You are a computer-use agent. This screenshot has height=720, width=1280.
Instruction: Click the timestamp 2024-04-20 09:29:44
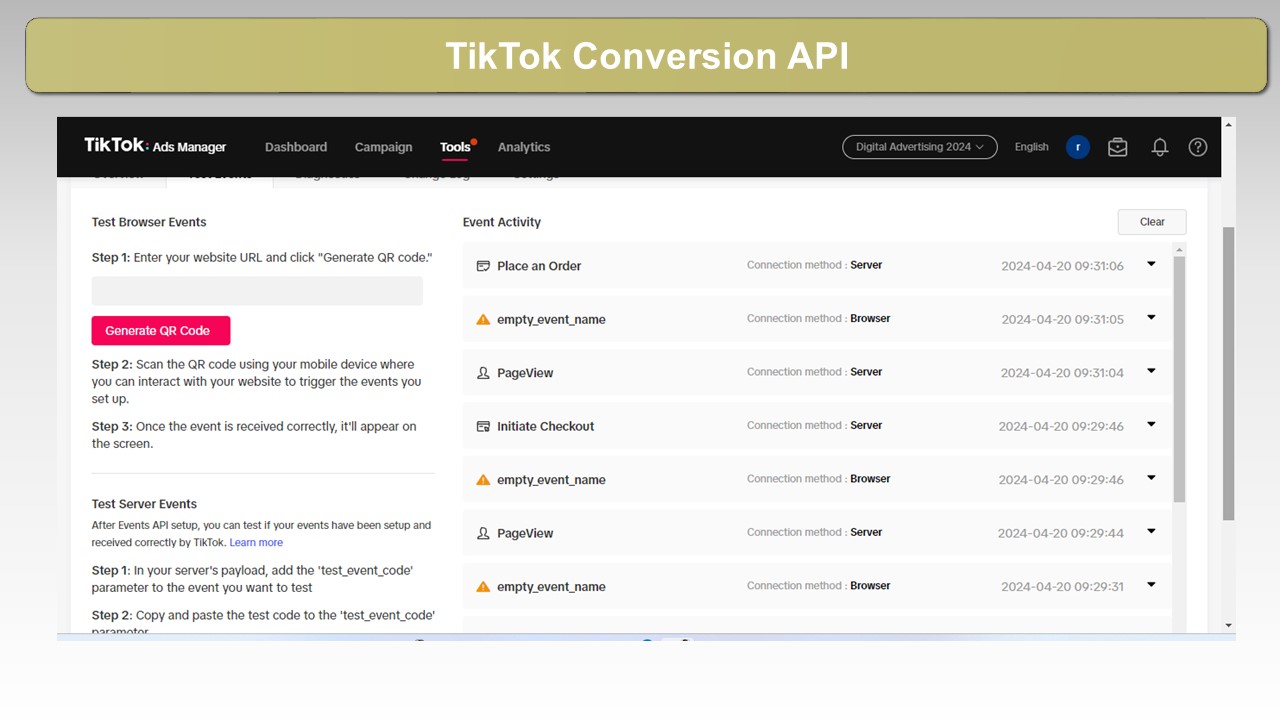[x=1060, y=533]
